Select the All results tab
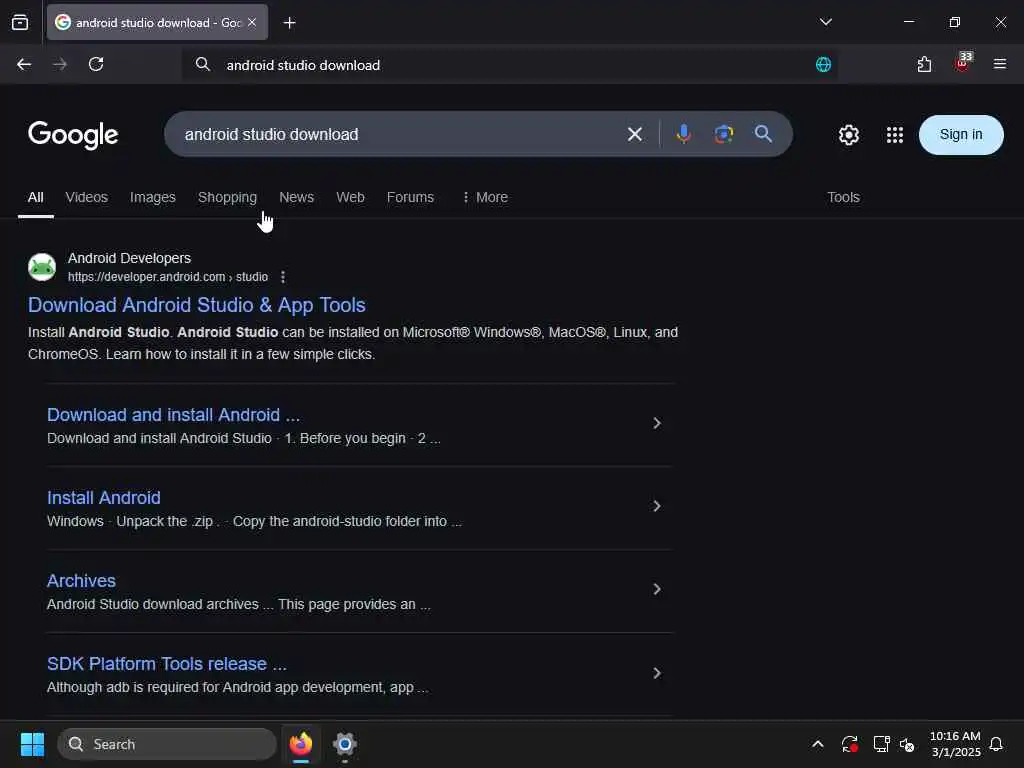Viewport: 1024px width, 768px height. [x=36, y=197]
